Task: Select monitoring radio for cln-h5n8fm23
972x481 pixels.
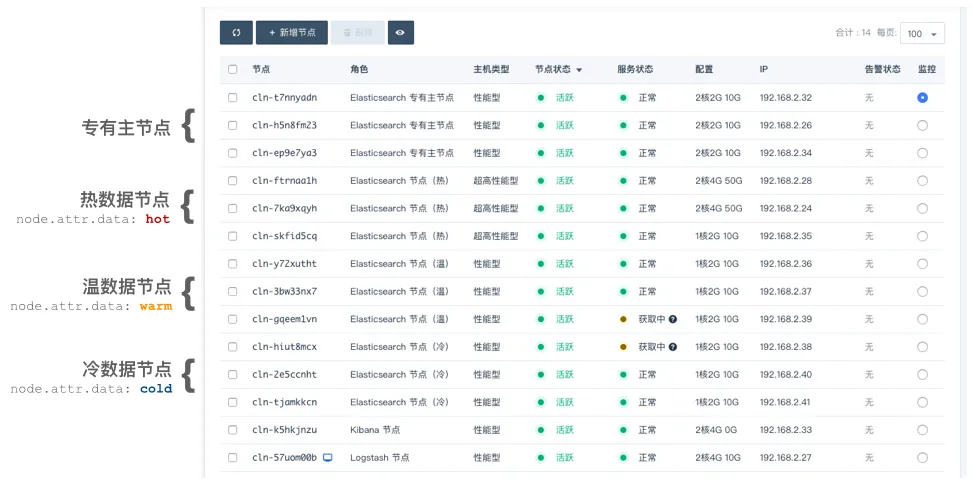Action: tap(922, 126)
